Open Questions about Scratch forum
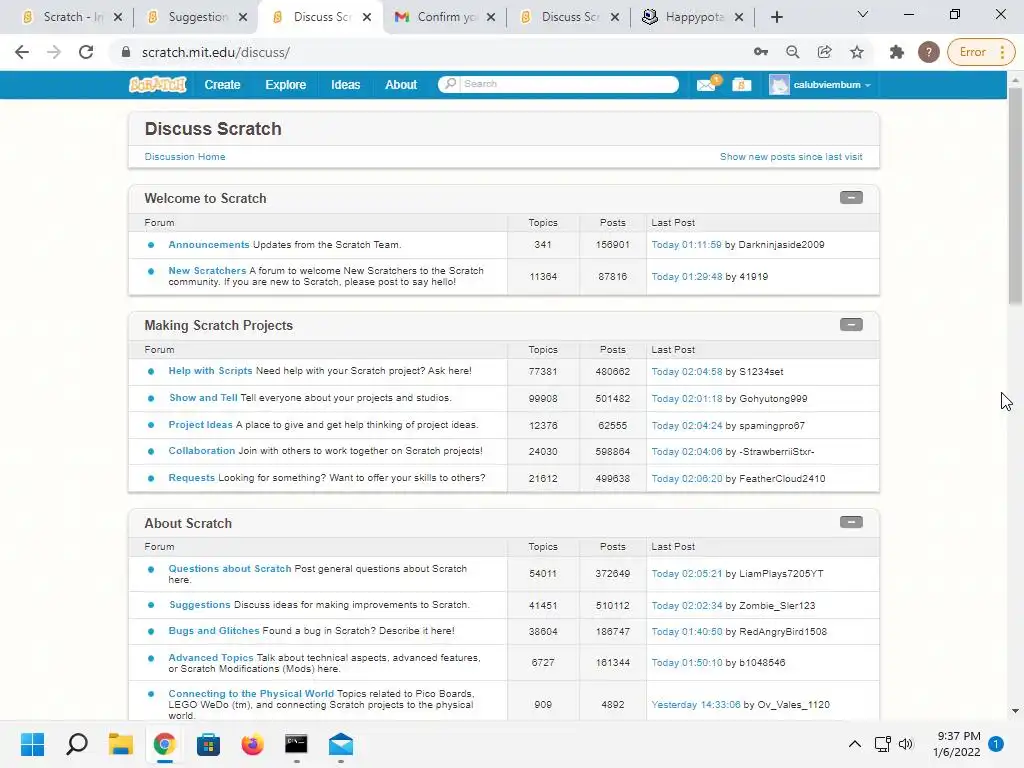Image resolution: width=1024 pixels, height=768 pixels. 230,568
